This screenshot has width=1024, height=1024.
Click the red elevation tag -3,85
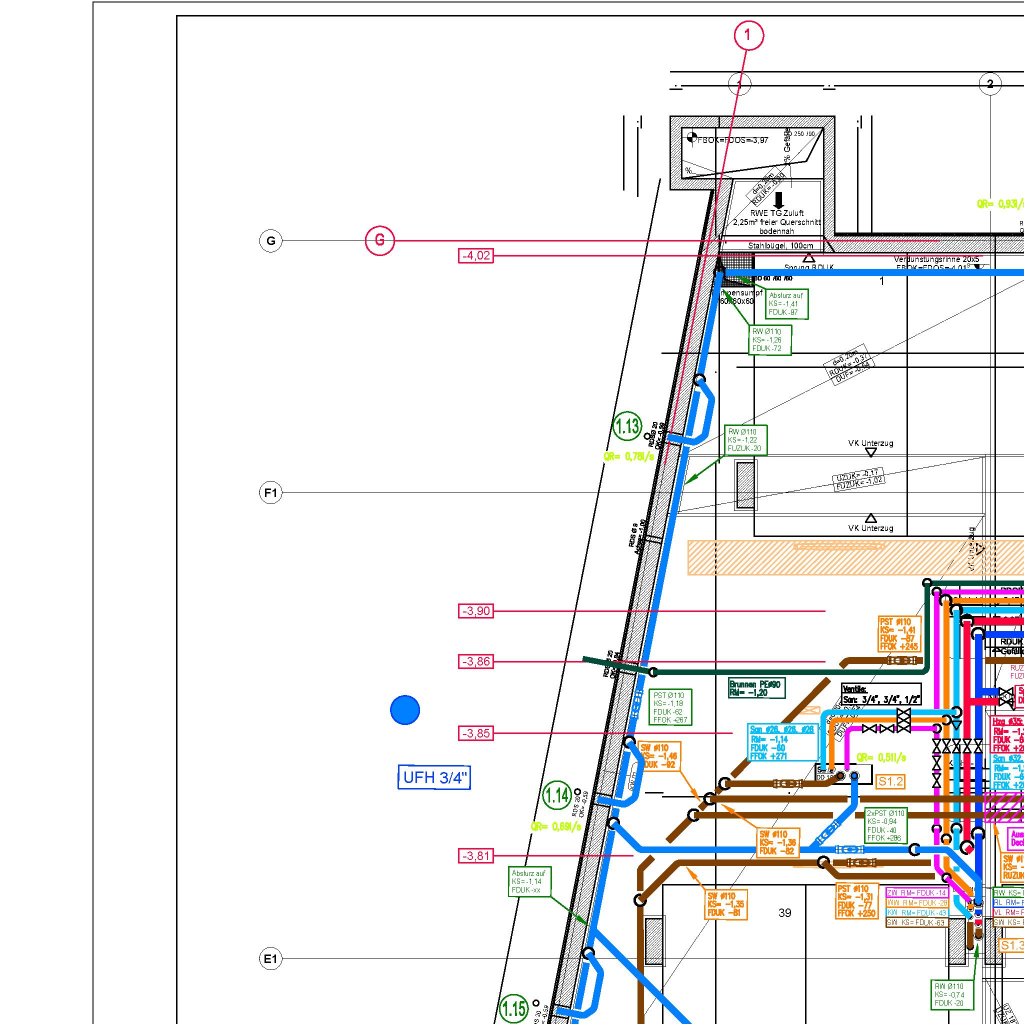click(476, 734)
